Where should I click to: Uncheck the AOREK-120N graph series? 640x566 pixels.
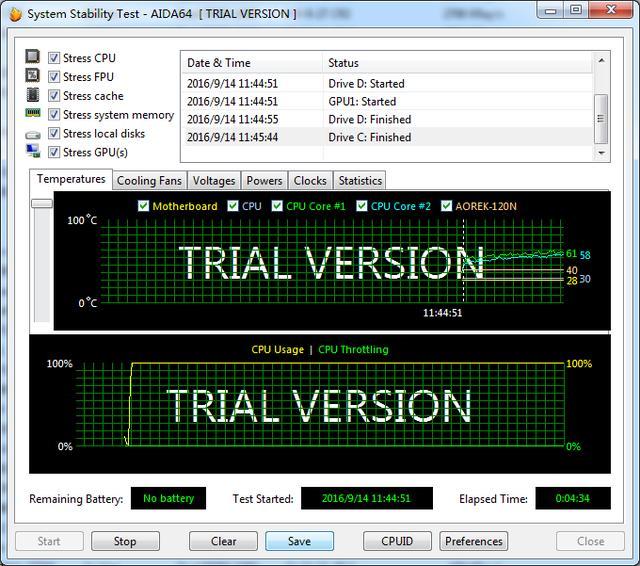tap(447, 207)
